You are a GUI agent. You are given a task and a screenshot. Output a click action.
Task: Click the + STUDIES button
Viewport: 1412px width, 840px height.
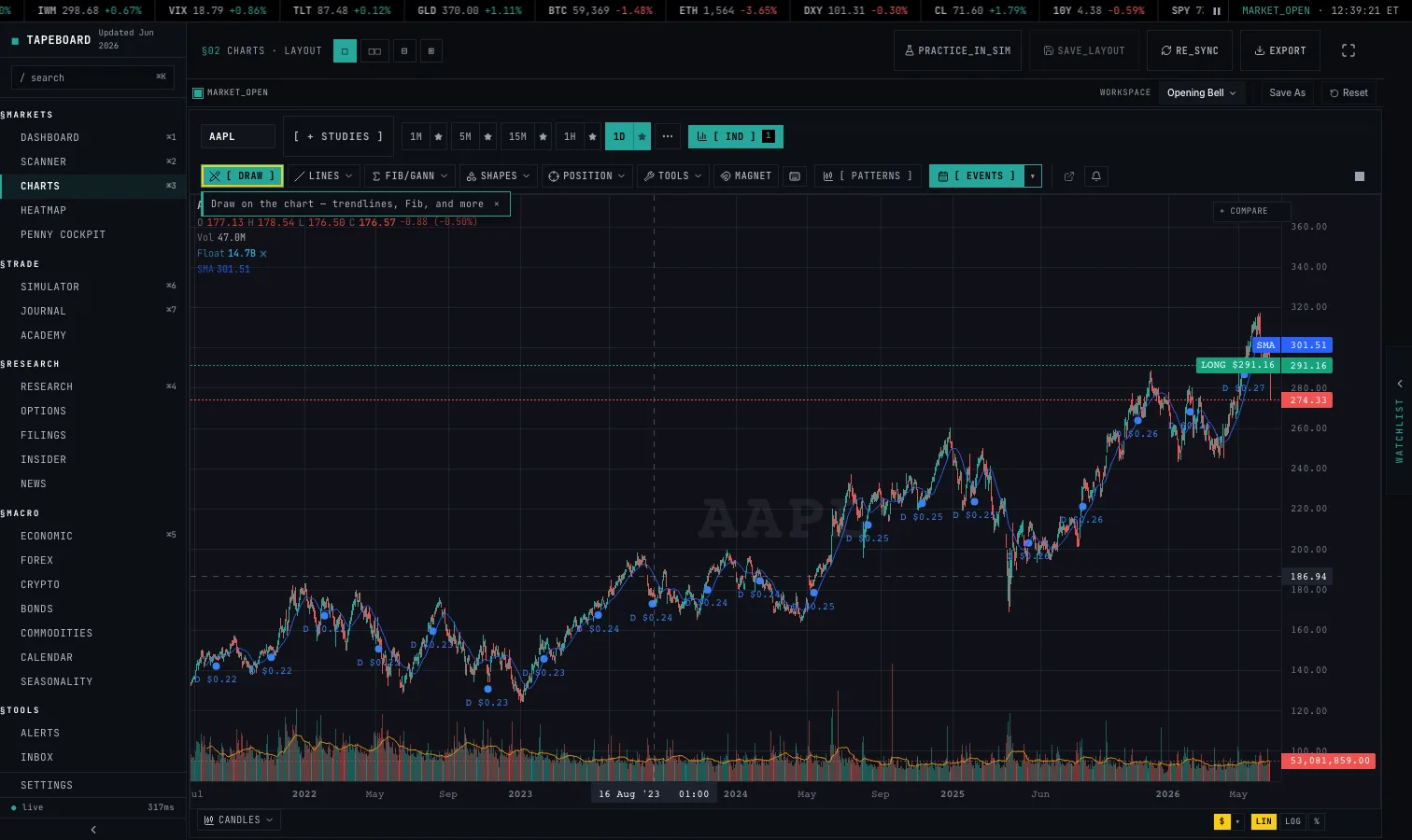point(338,136)
